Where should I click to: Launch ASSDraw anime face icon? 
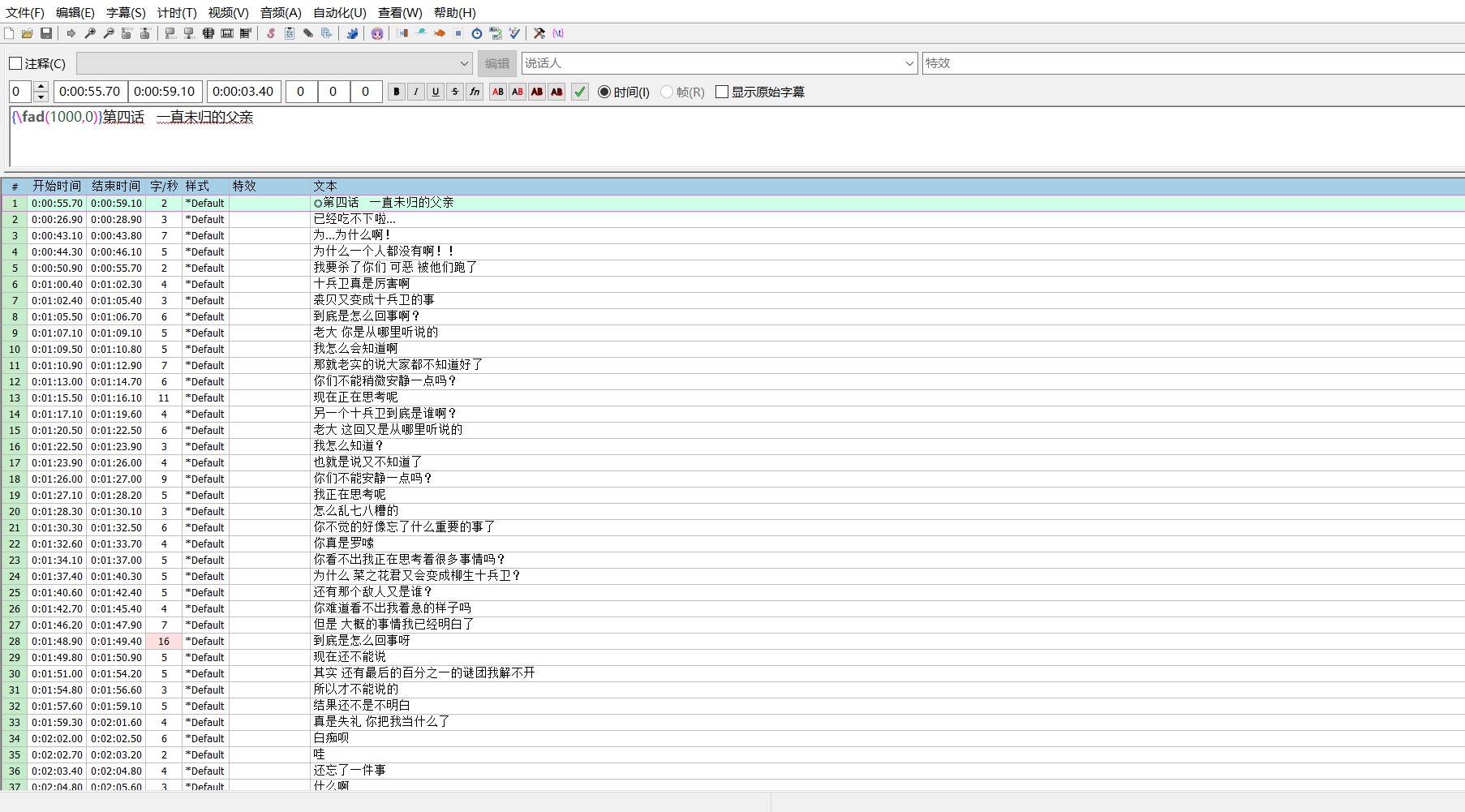point(377,33)
